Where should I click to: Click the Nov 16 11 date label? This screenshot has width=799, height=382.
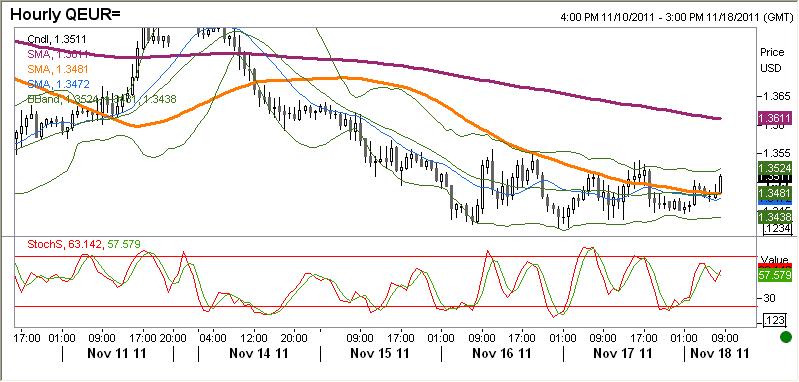point(502,353)
